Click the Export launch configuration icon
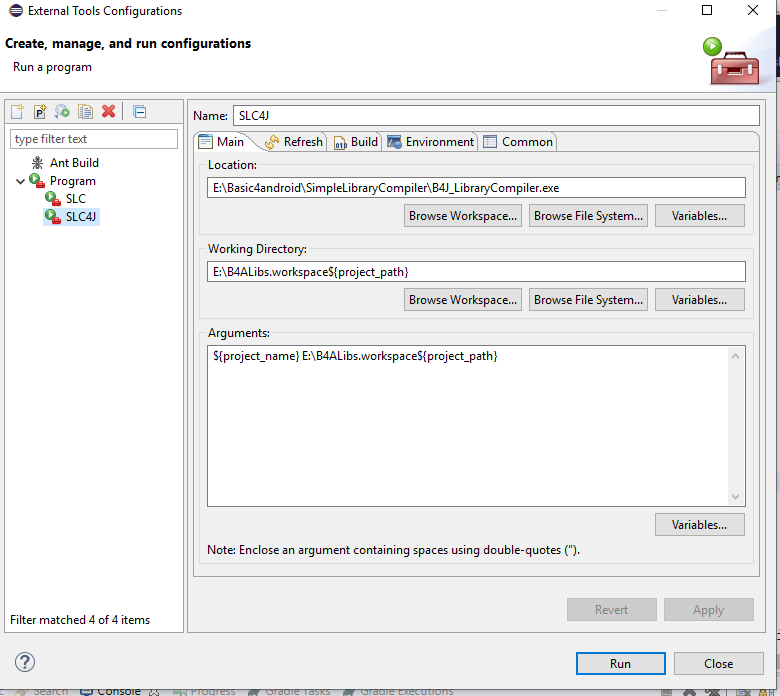 pos(62,112)
